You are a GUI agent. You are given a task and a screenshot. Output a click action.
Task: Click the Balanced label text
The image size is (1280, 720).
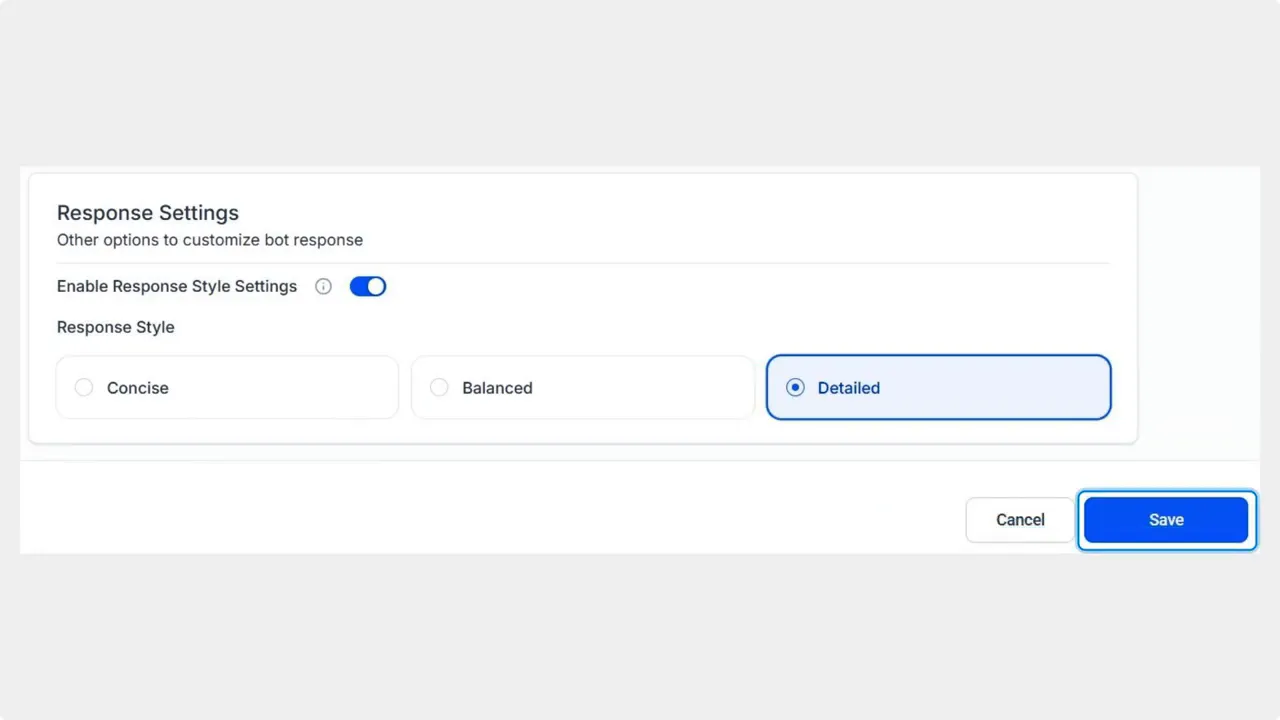[497, 388]
